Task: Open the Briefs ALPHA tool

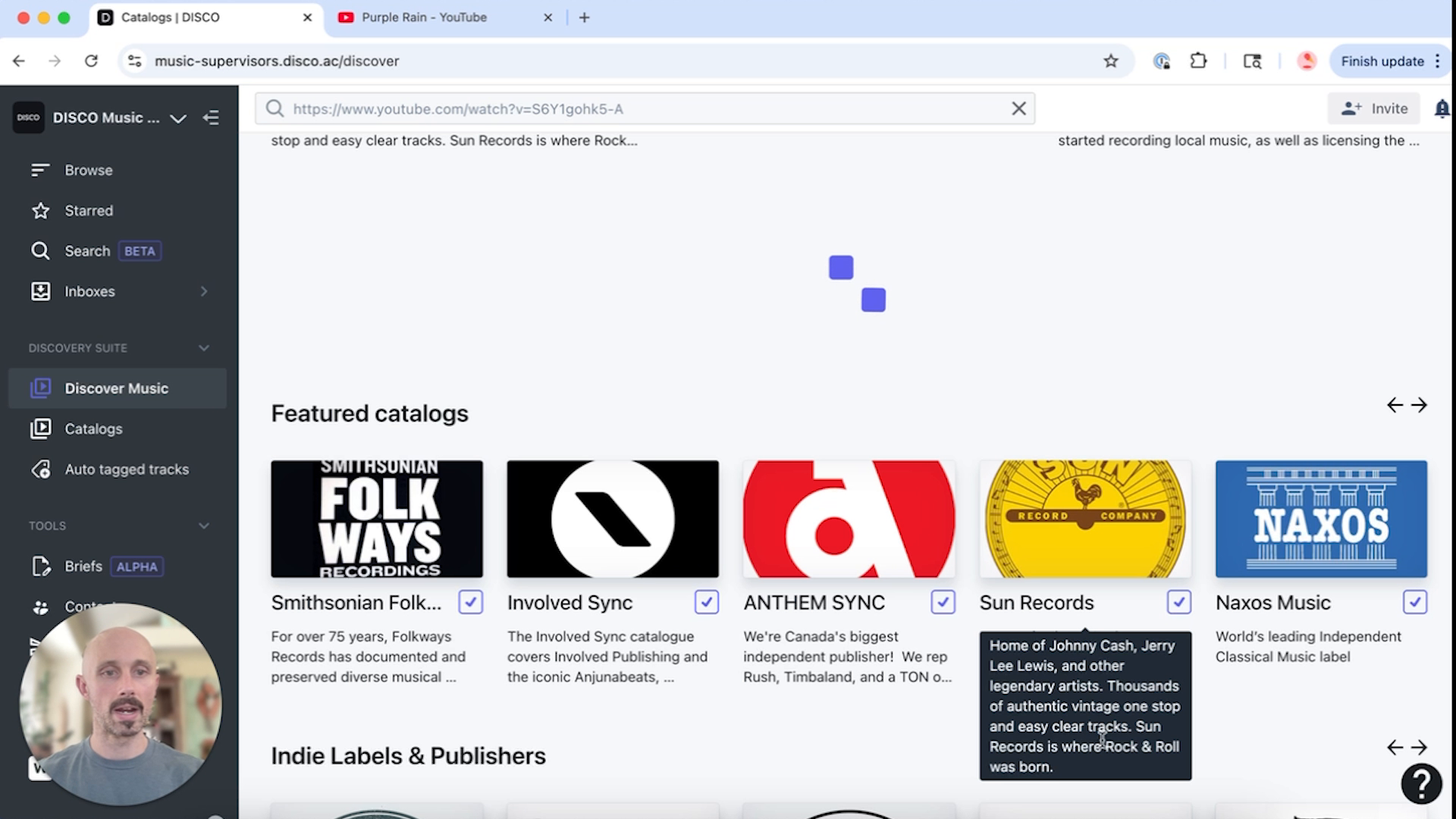Action: tap(83, 566)
